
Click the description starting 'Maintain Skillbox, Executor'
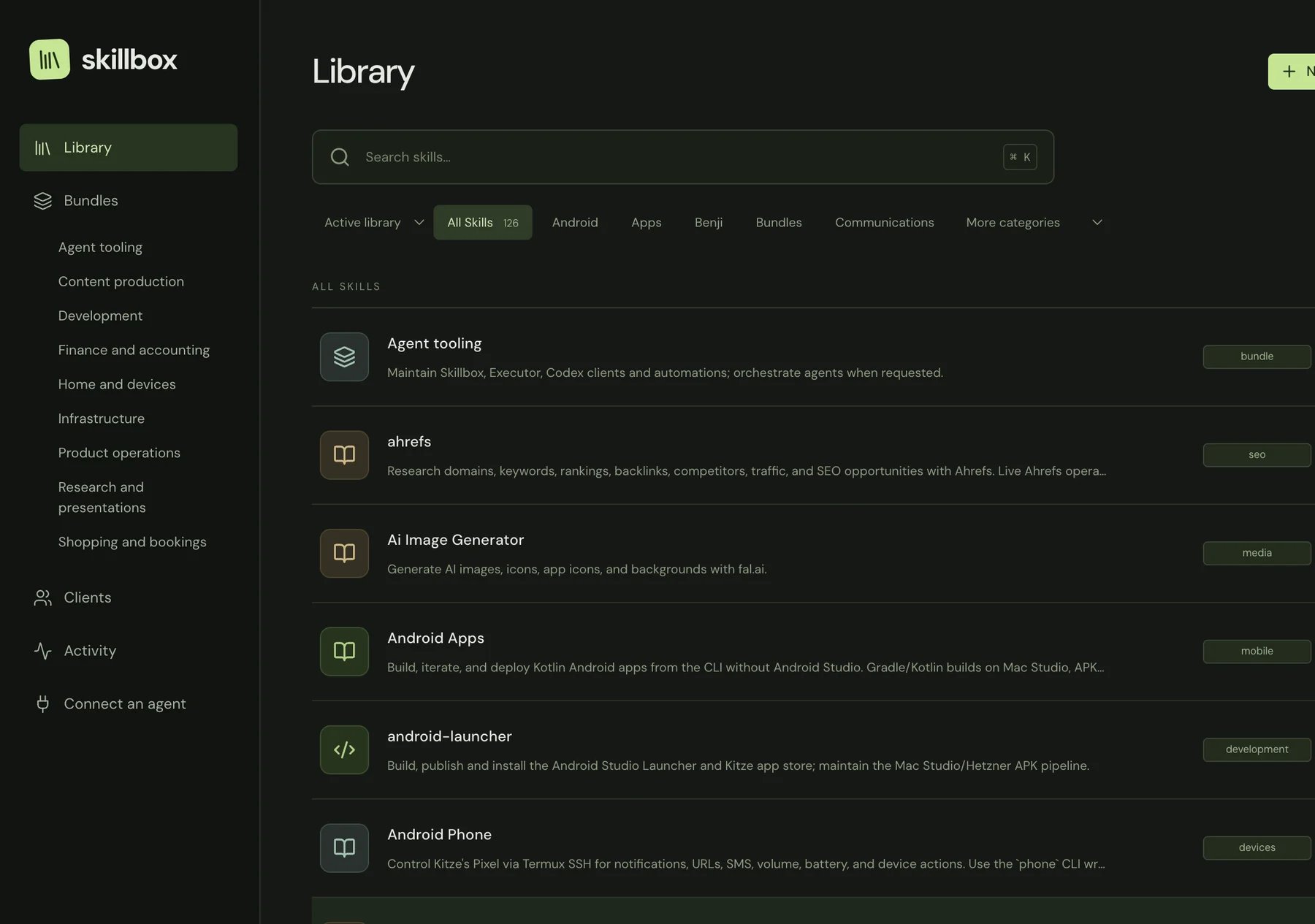pyautogui.click(x=665, y=373)
